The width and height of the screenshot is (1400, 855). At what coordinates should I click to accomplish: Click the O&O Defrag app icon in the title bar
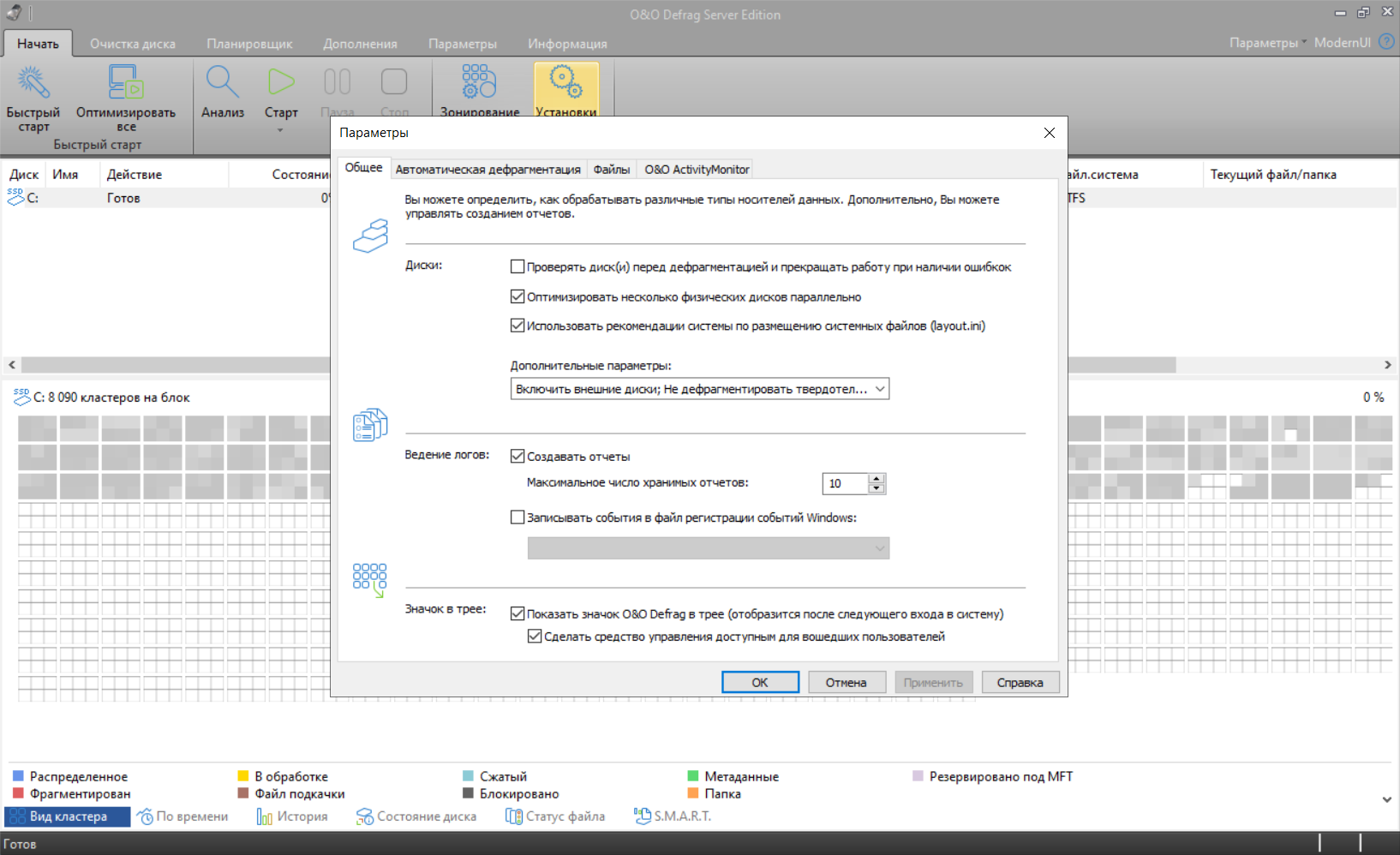click(x=15, y=13)
